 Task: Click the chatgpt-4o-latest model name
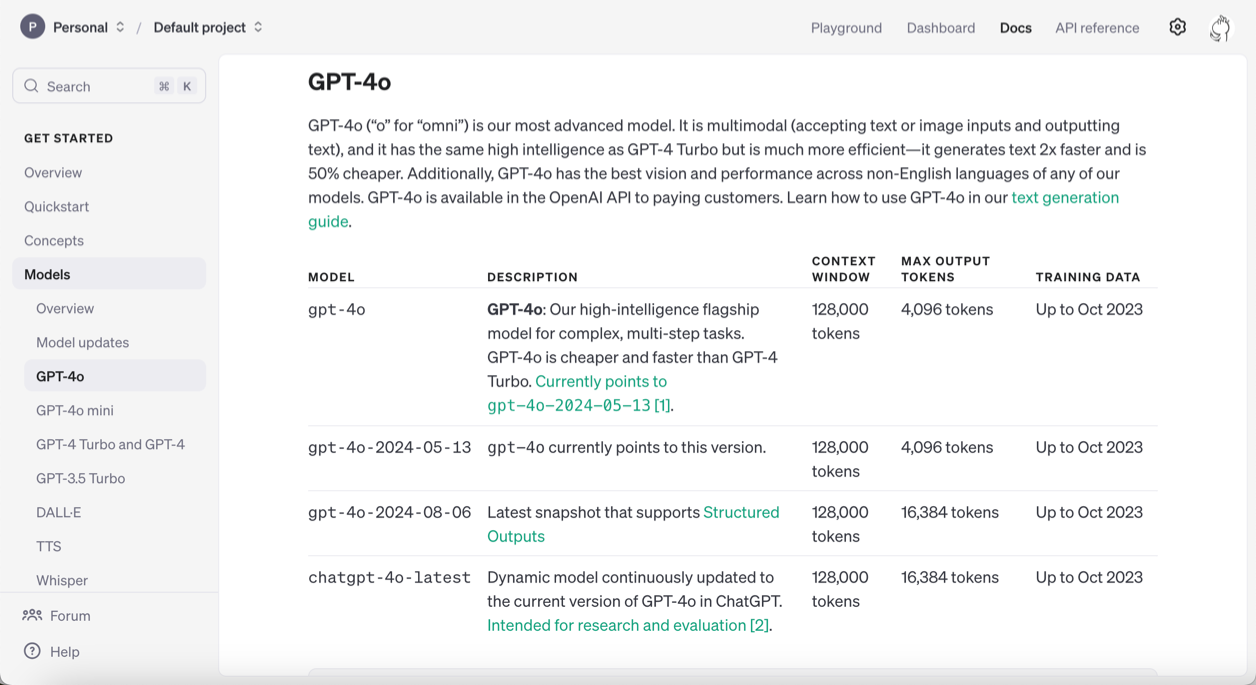tap(390, 577)
